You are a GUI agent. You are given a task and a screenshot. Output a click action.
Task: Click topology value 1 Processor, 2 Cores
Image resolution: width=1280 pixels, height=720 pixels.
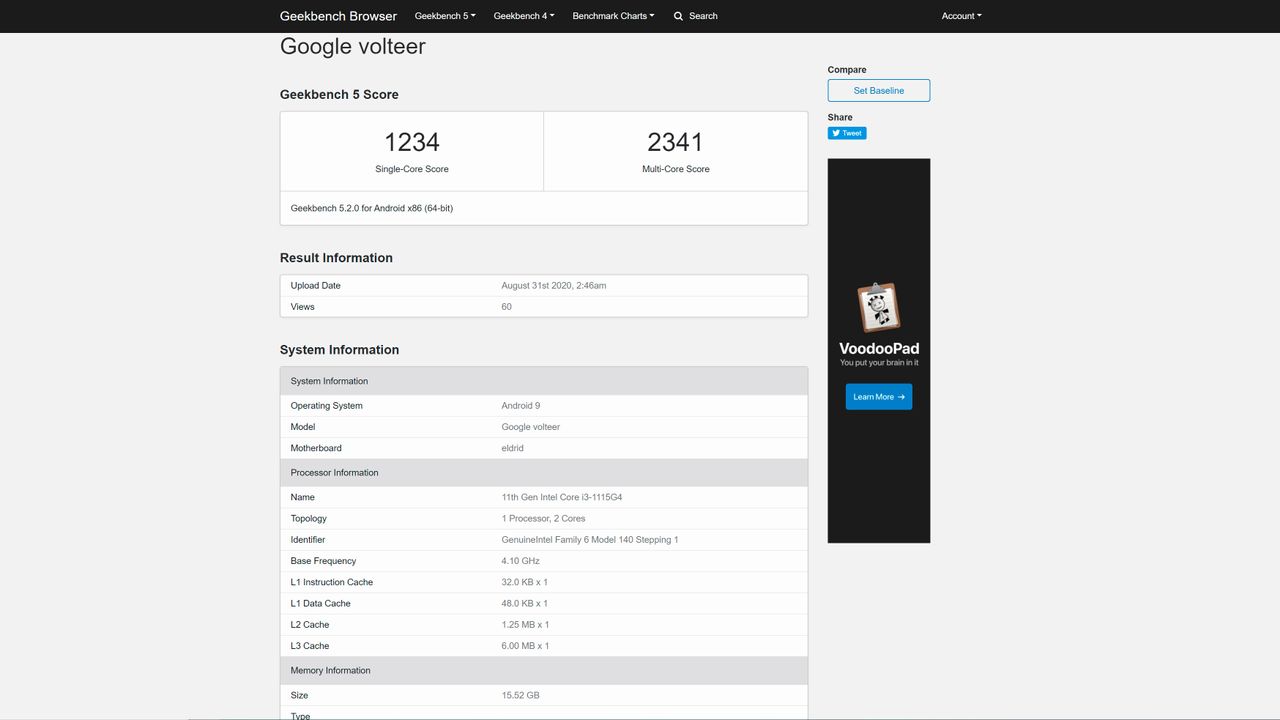tap(544, 519)
